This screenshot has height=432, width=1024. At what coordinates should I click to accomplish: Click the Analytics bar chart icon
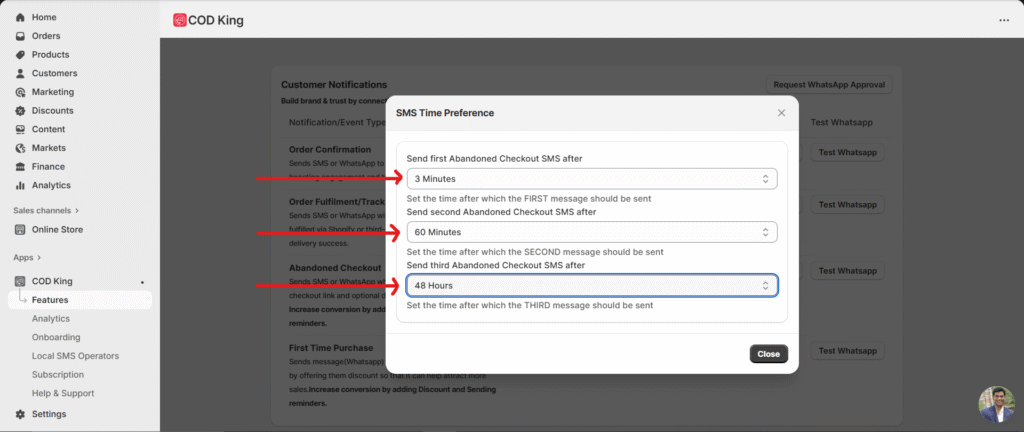coord(21,185)
